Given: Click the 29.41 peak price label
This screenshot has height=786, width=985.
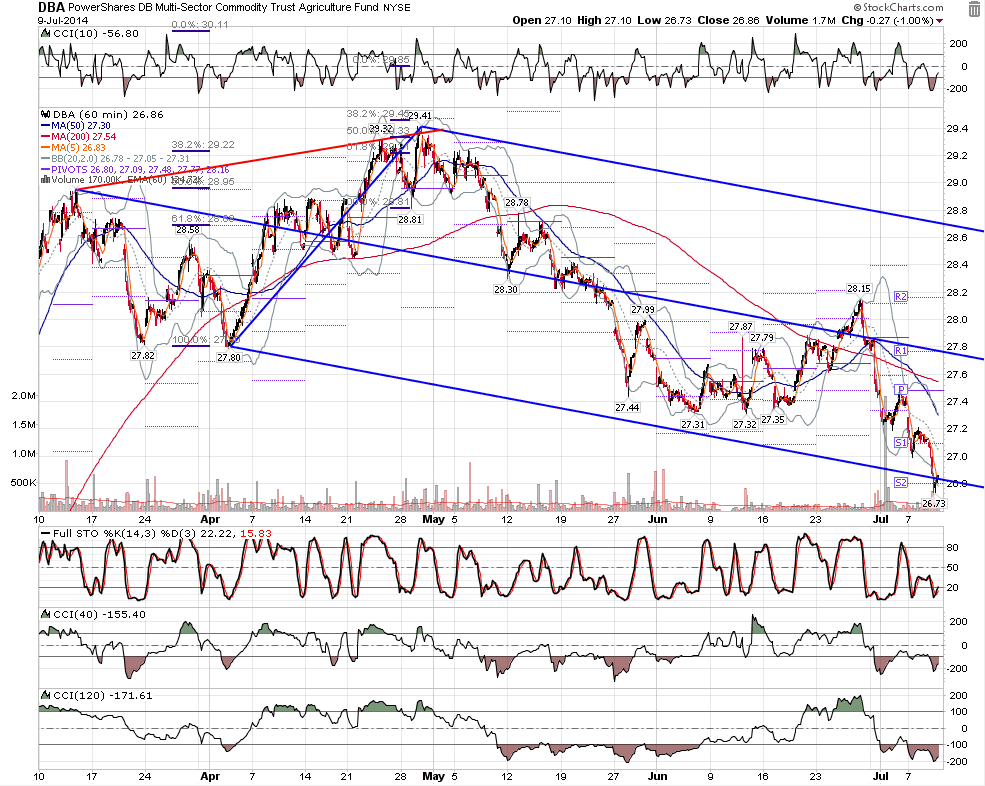Looking at the screenshot, I should 420,116.
